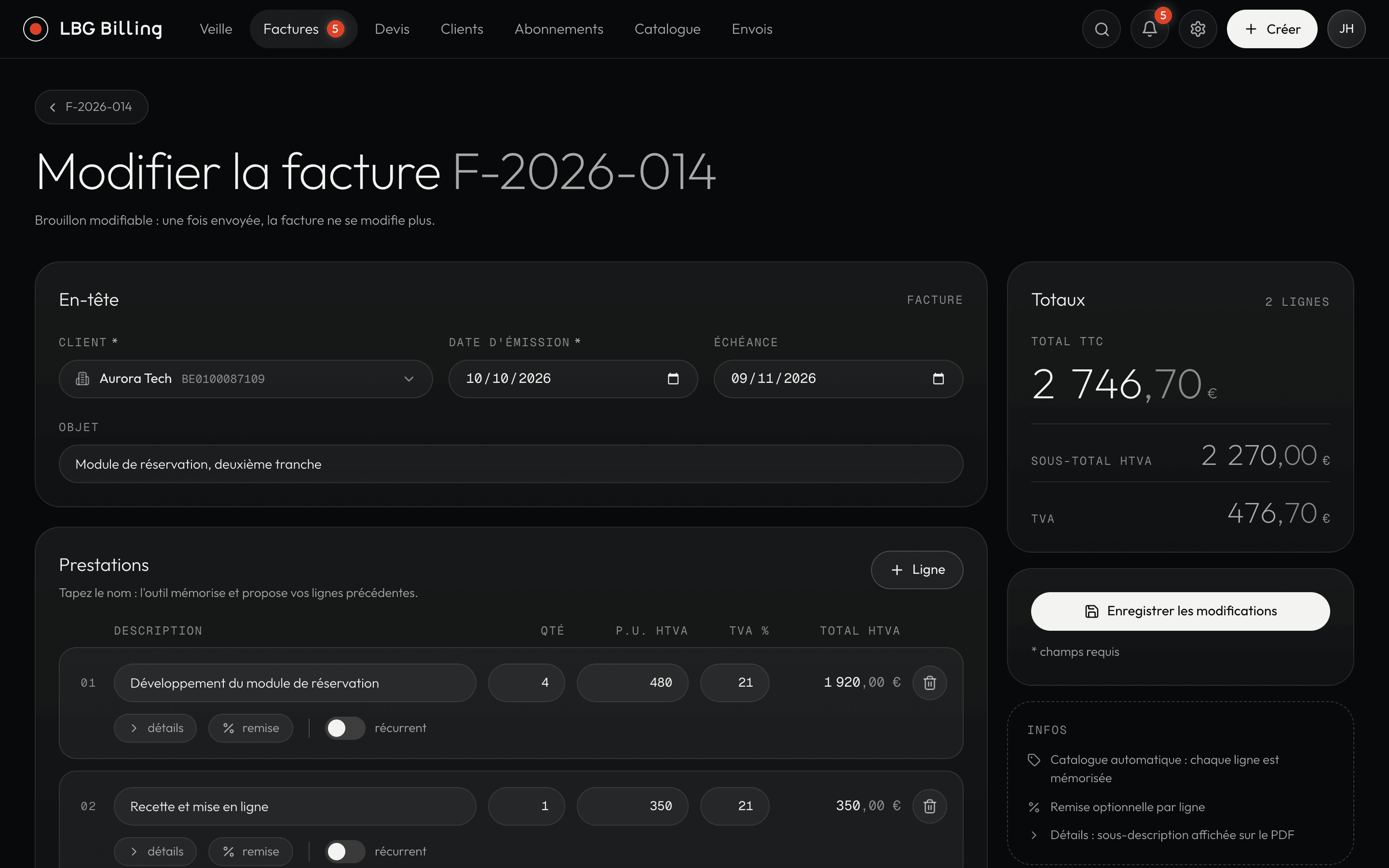Open remise option on line 01
Viewport: 1389px width, 868px height.
point(251,728)
